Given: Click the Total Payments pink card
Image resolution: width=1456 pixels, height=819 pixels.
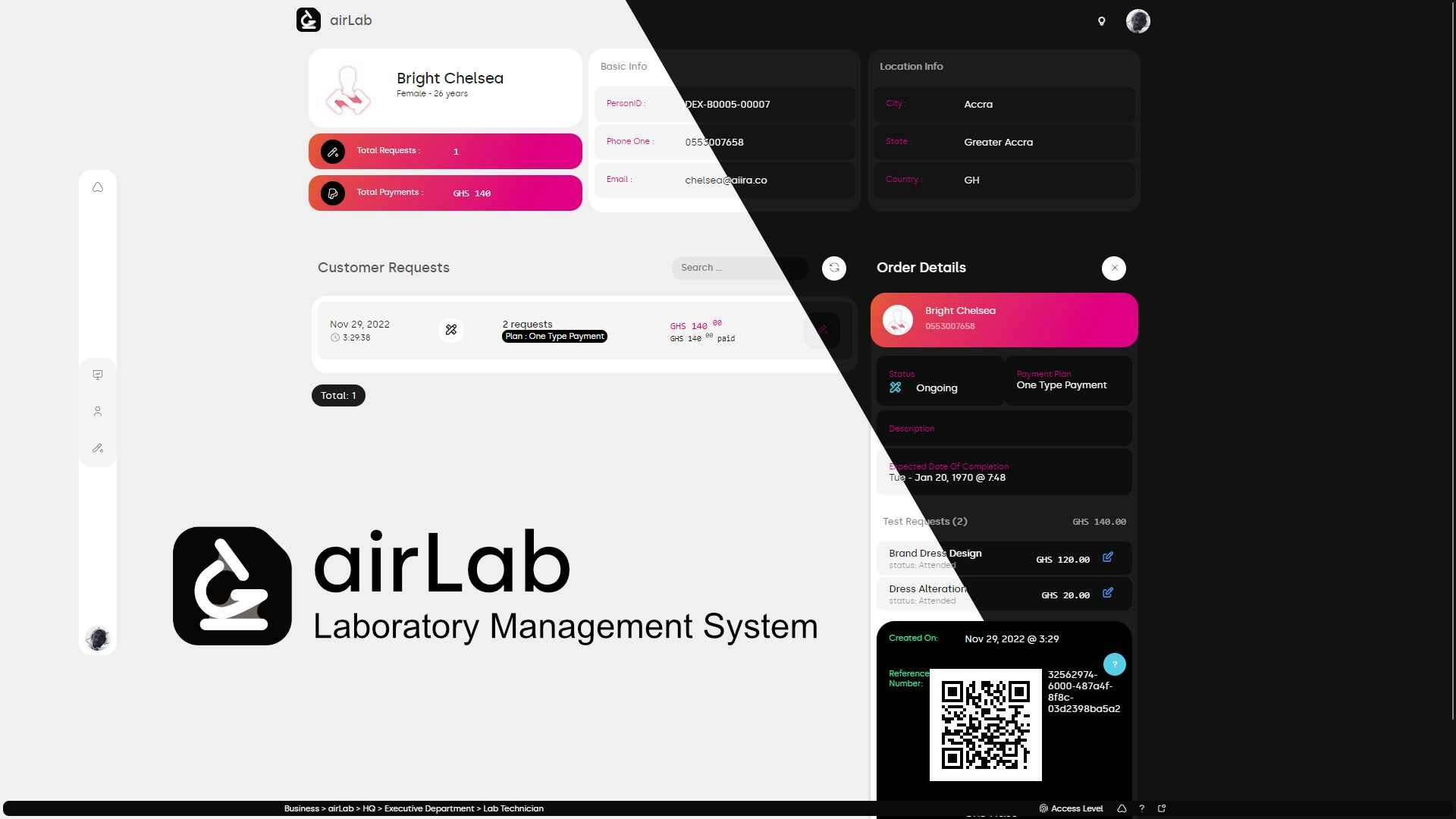Looking at the screenshot, I should 445,193.
